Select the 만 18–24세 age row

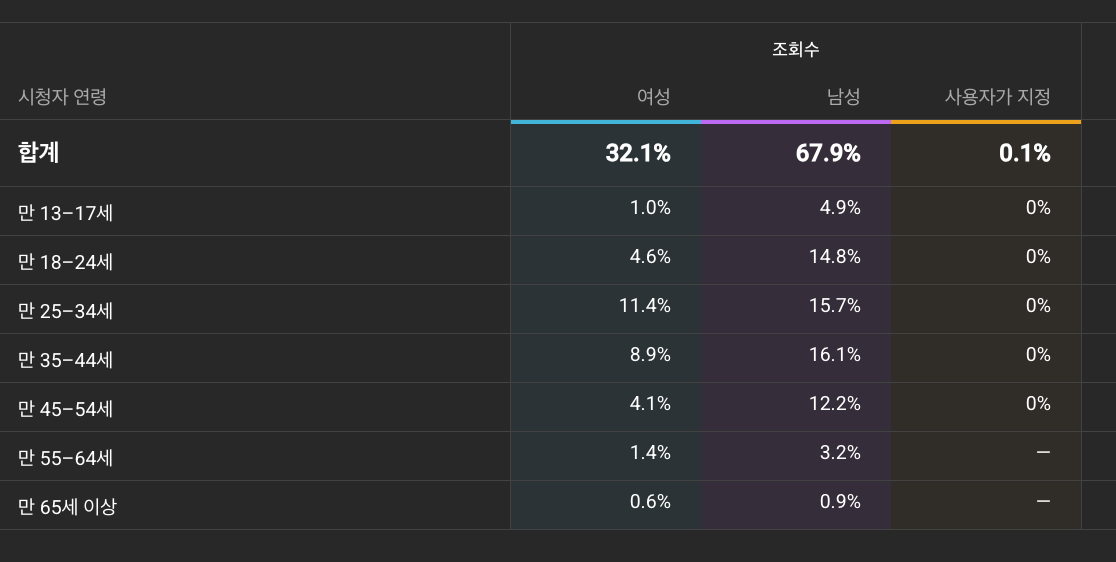pyautogui.click(x=65, y=261)
